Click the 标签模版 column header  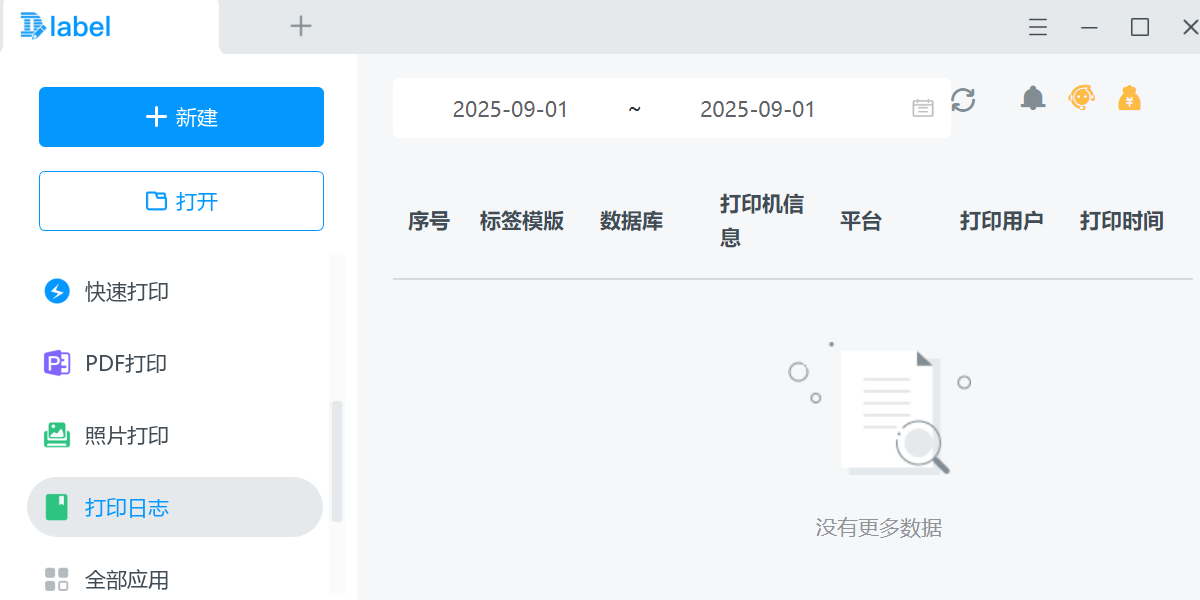522,221
